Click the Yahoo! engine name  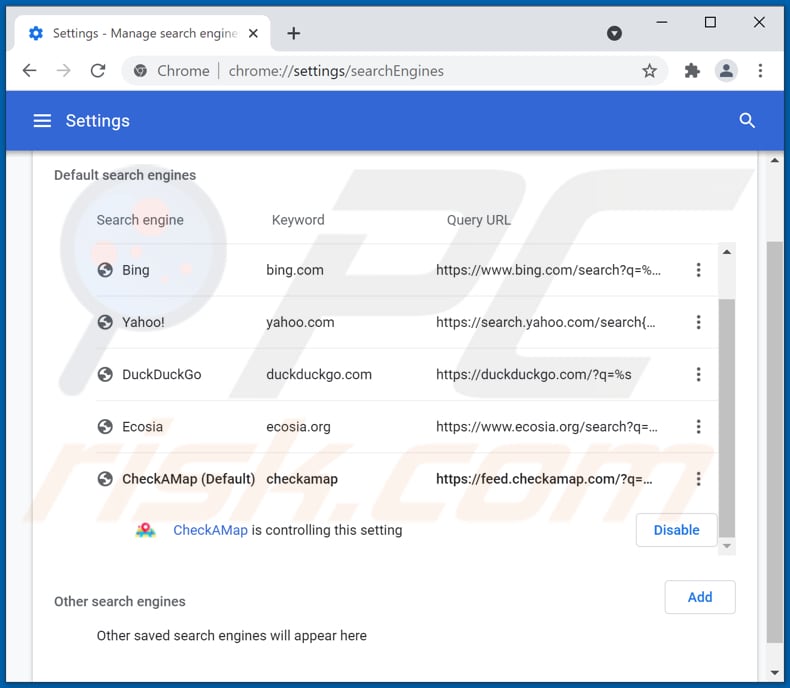143,322
